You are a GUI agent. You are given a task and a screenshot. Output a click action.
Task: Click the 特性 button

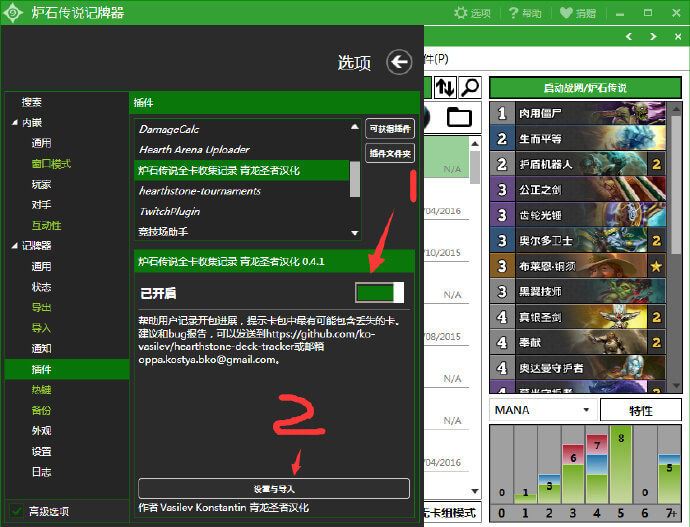[x=641, y=410]
